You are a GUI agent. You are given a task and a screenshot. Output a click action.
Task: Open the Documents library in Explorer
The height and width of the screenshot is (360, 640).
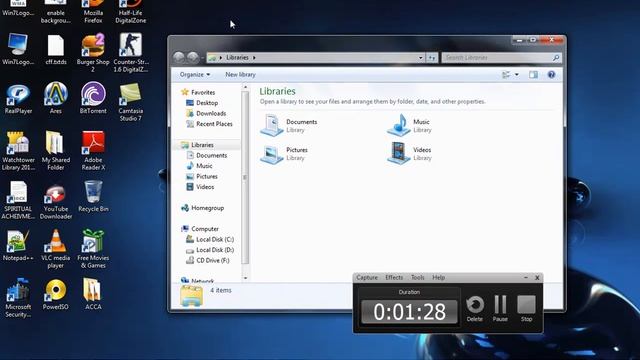(289, 125)
